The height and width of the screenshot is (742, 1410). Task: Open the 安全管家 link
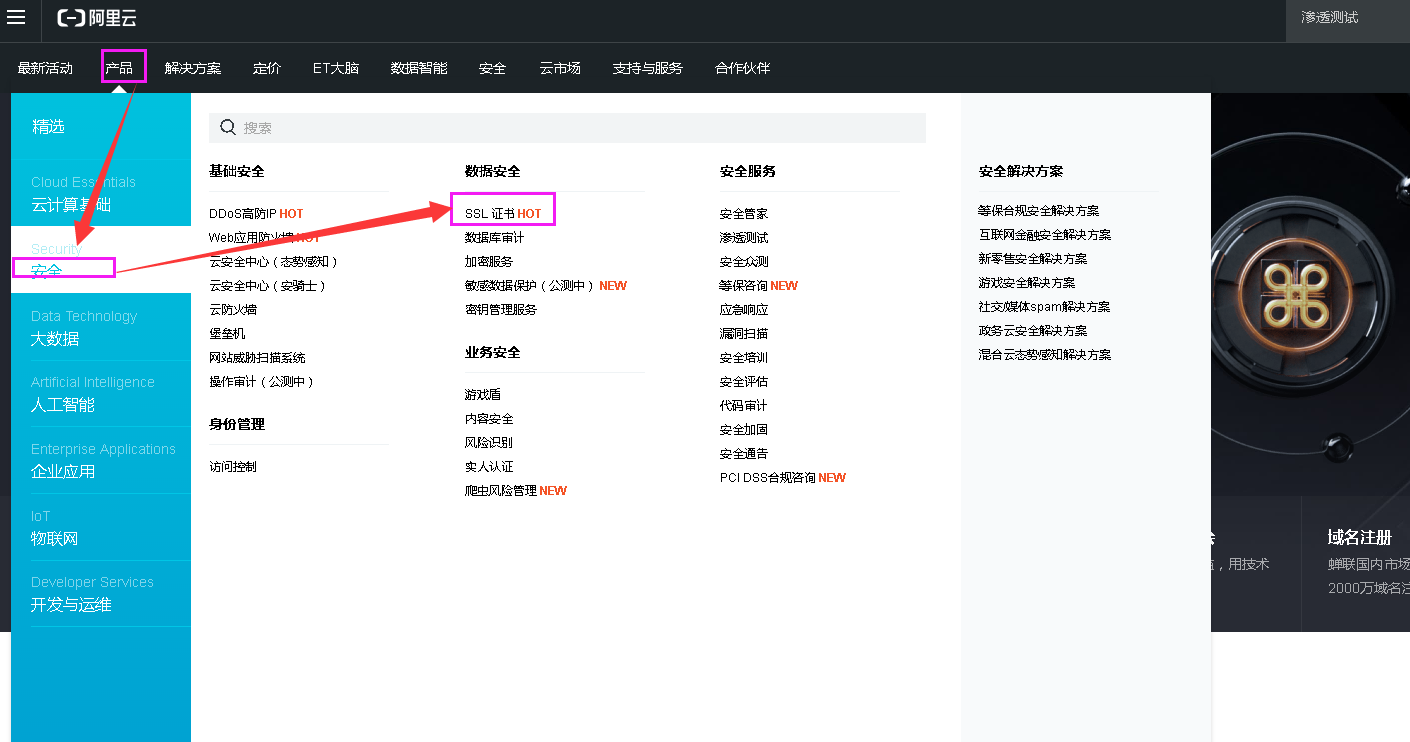744,214
